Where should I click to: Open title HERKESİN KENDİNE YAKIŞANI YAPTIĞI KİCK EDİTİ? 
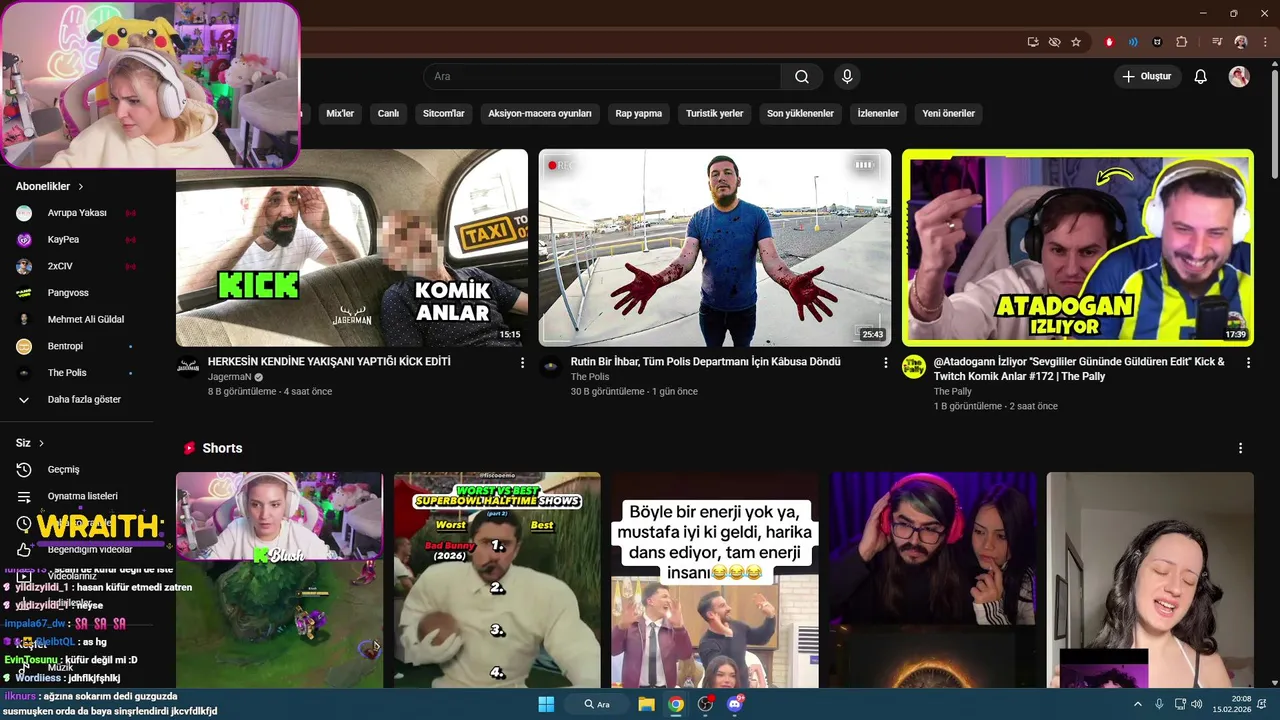329,362
